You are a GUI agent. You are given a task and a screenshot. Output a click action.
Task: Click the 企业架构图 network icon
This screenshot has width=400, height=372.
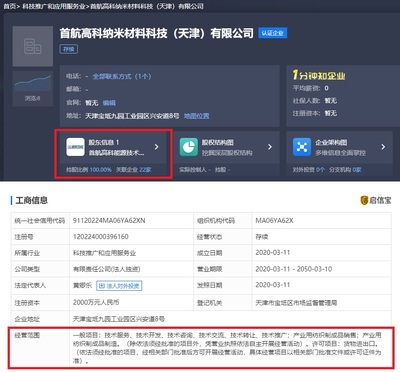tap(302, 147)
